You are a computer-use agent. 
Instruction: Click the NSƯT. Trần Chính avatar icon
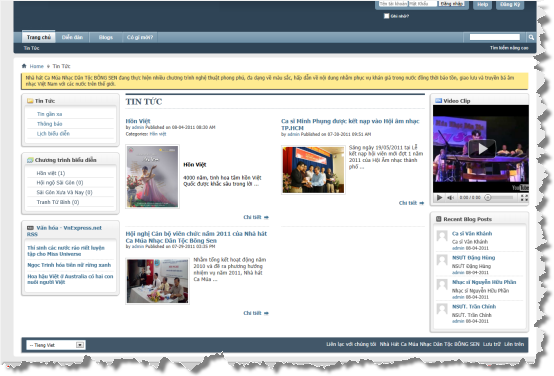[x=442, y=309]
